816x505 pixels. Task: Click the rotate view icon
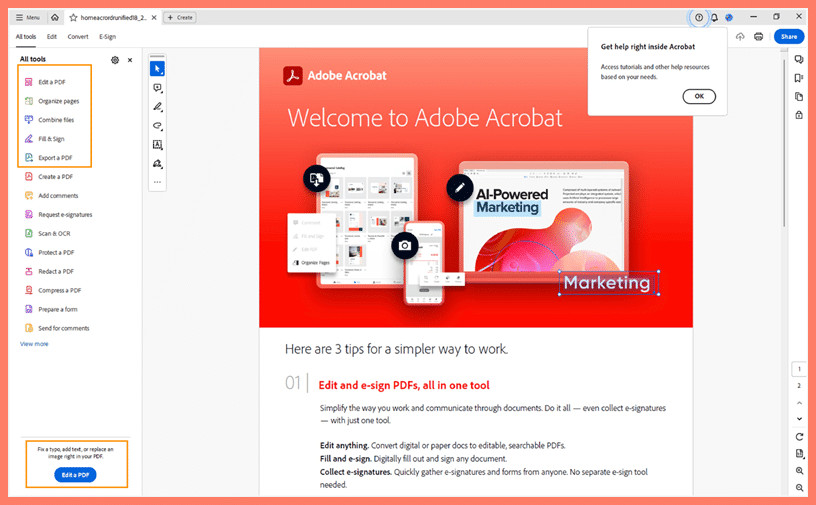tap(799, 436)
